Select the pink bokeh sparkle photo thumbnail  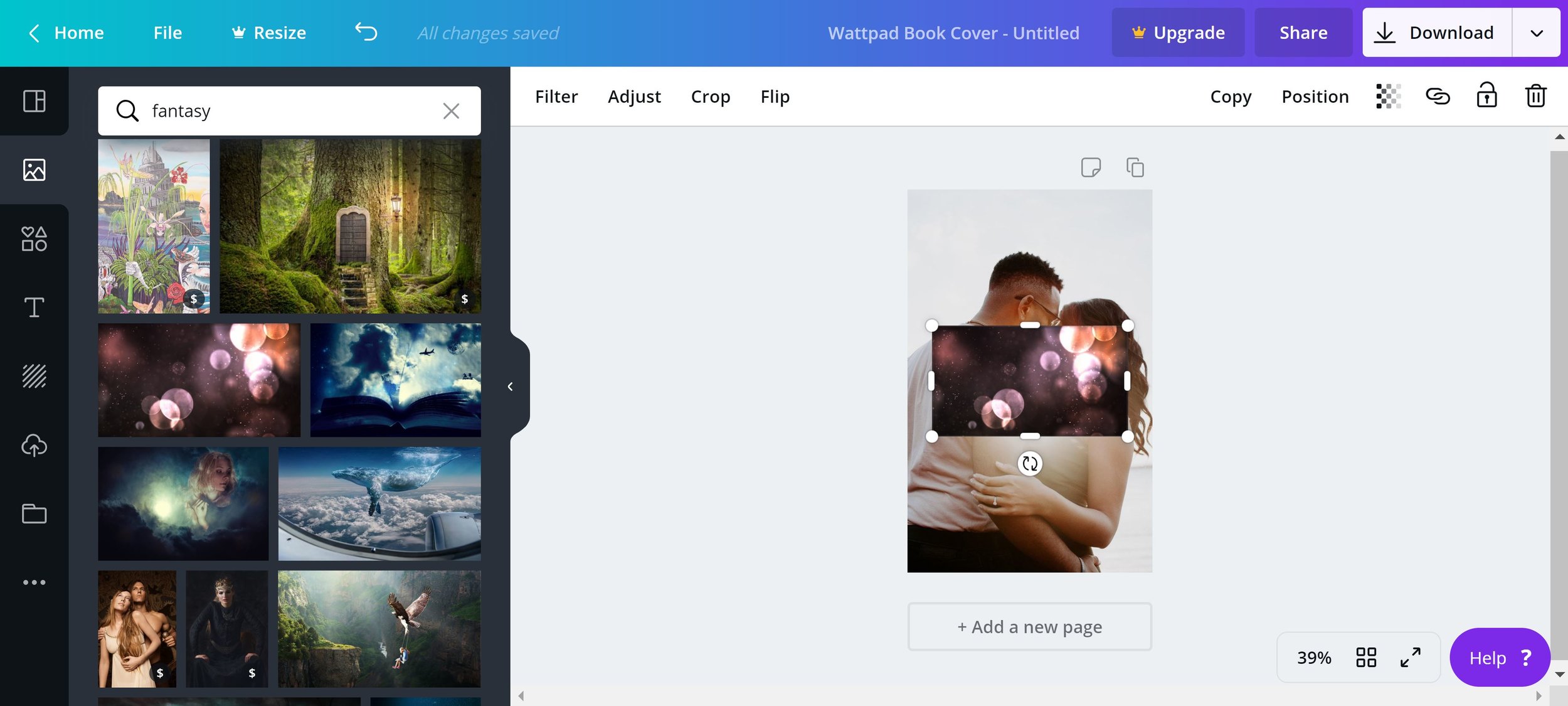coord(199,380)
